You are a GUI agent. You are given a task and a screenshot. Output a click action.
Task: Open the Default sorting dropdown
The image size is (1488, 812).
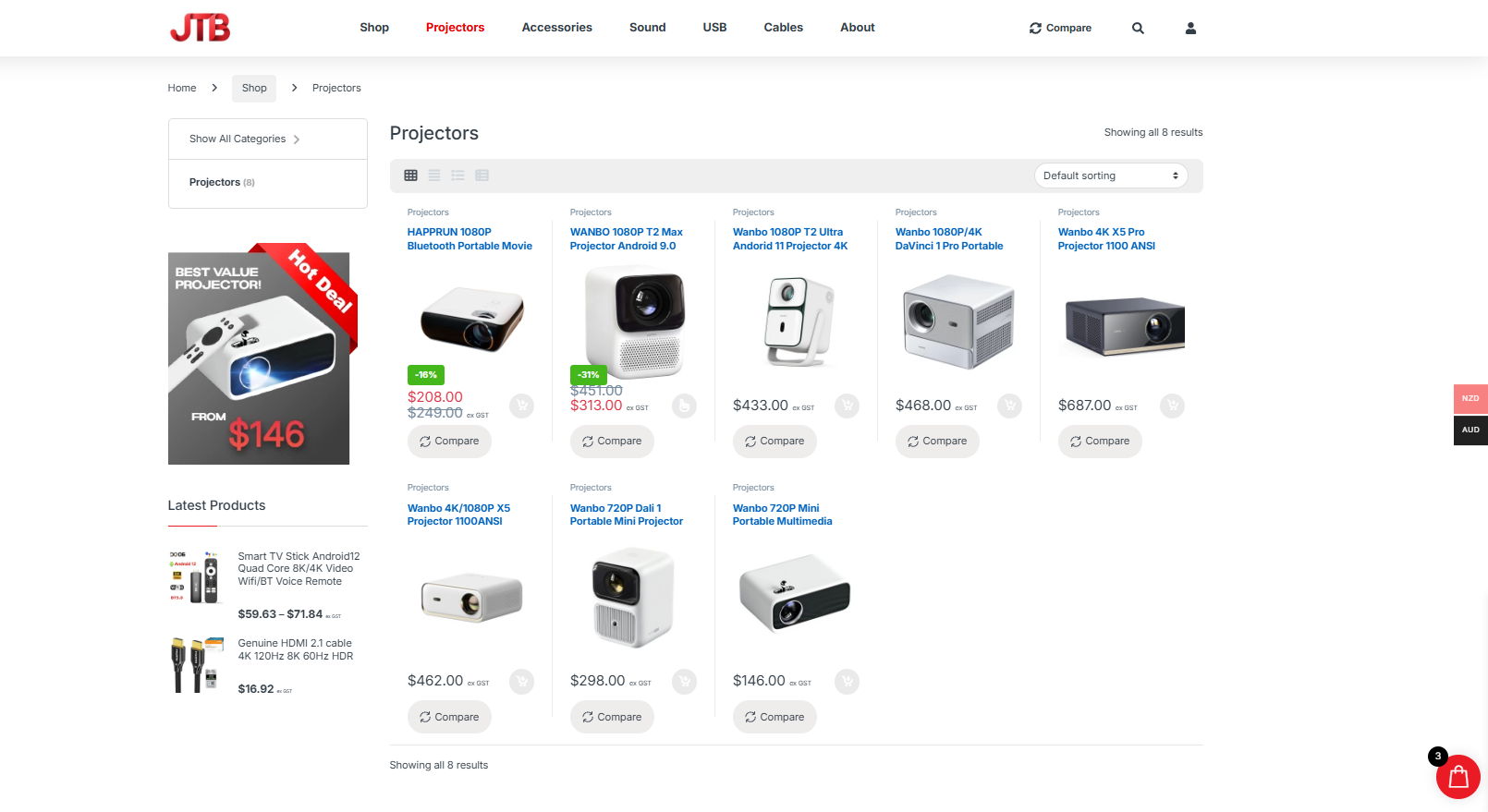click(1111, 176)
